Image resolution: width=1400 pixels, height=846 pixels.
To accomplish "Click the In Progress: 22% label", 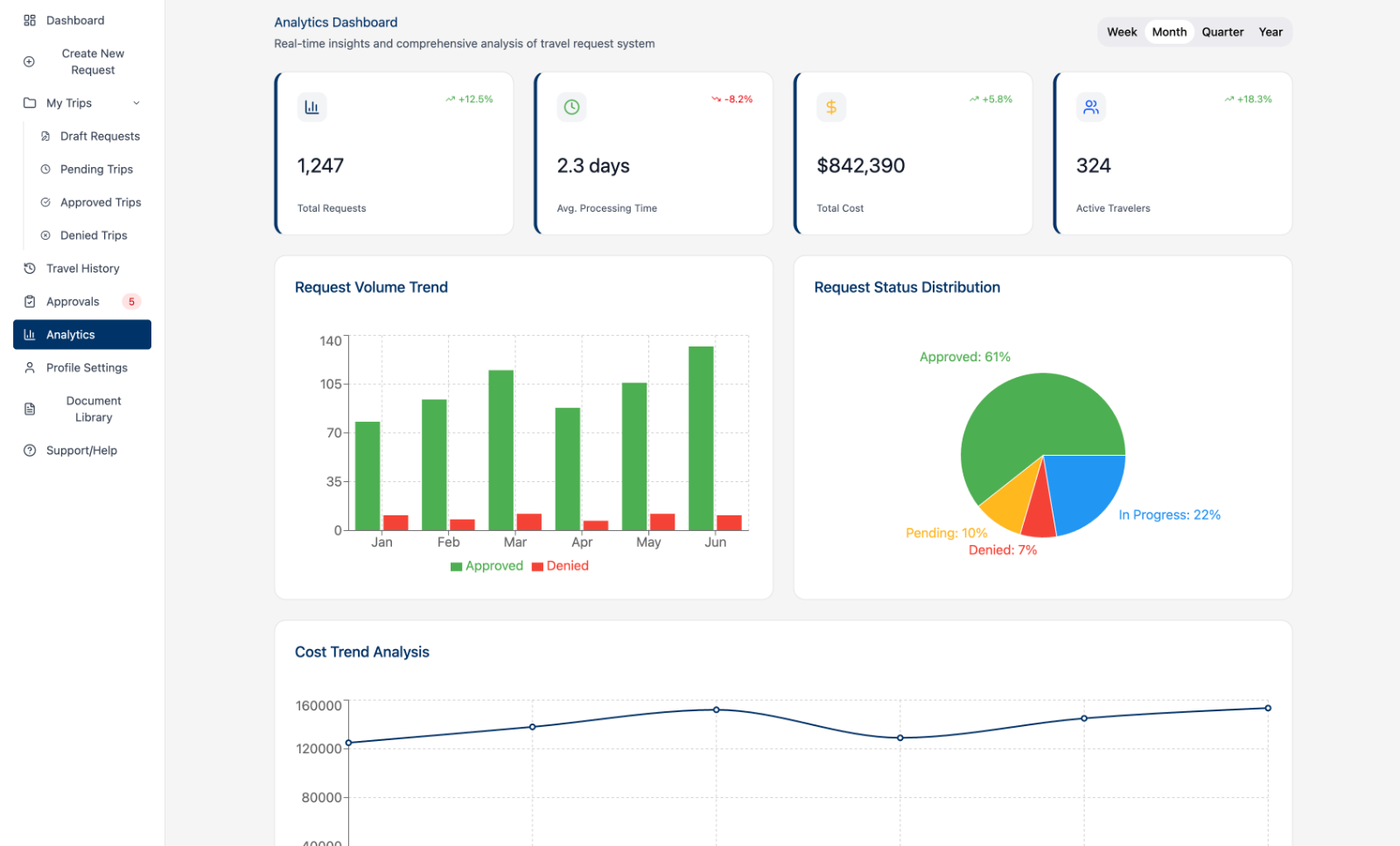I will pyautogui.click(x=1169, y=514).
